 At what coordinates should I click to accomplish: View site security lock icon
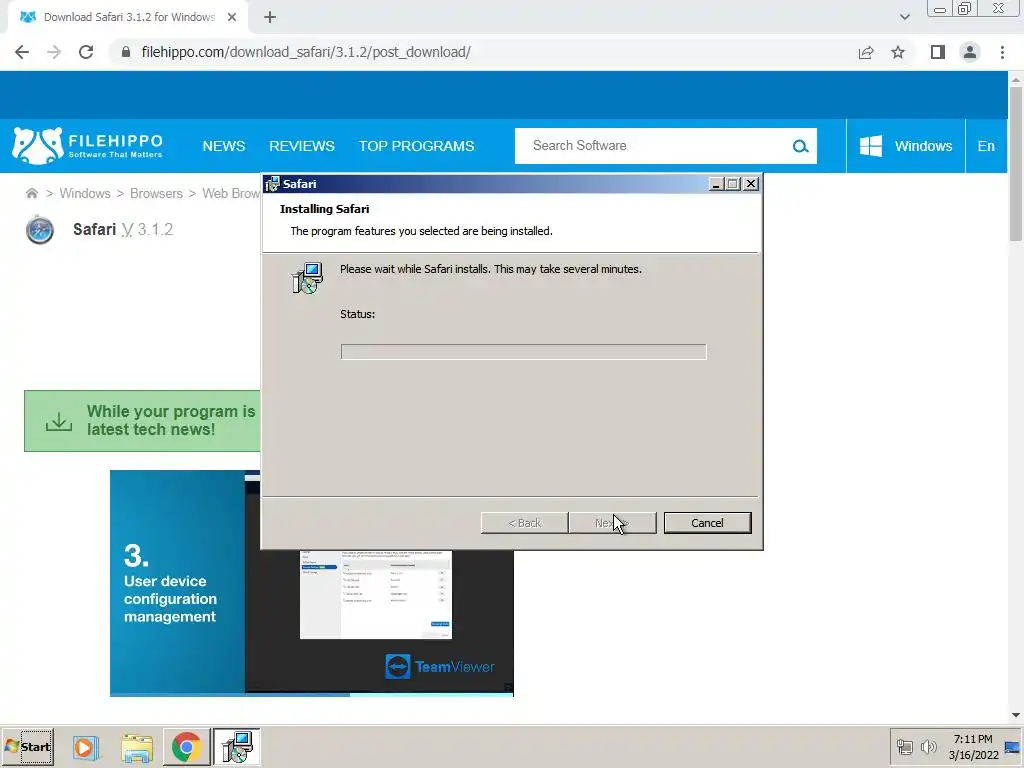(x=126, y=52)
